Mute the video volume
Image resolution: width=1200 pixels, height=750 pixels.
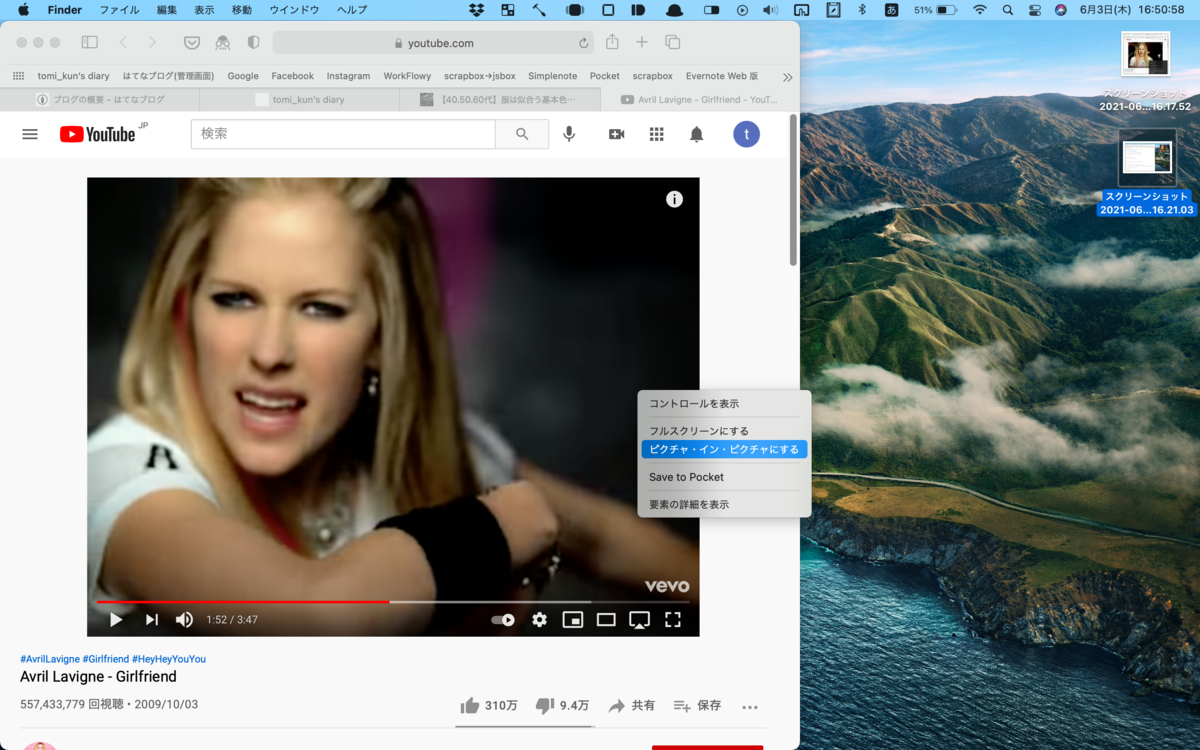pyautogui.click(x=184, y=620)
